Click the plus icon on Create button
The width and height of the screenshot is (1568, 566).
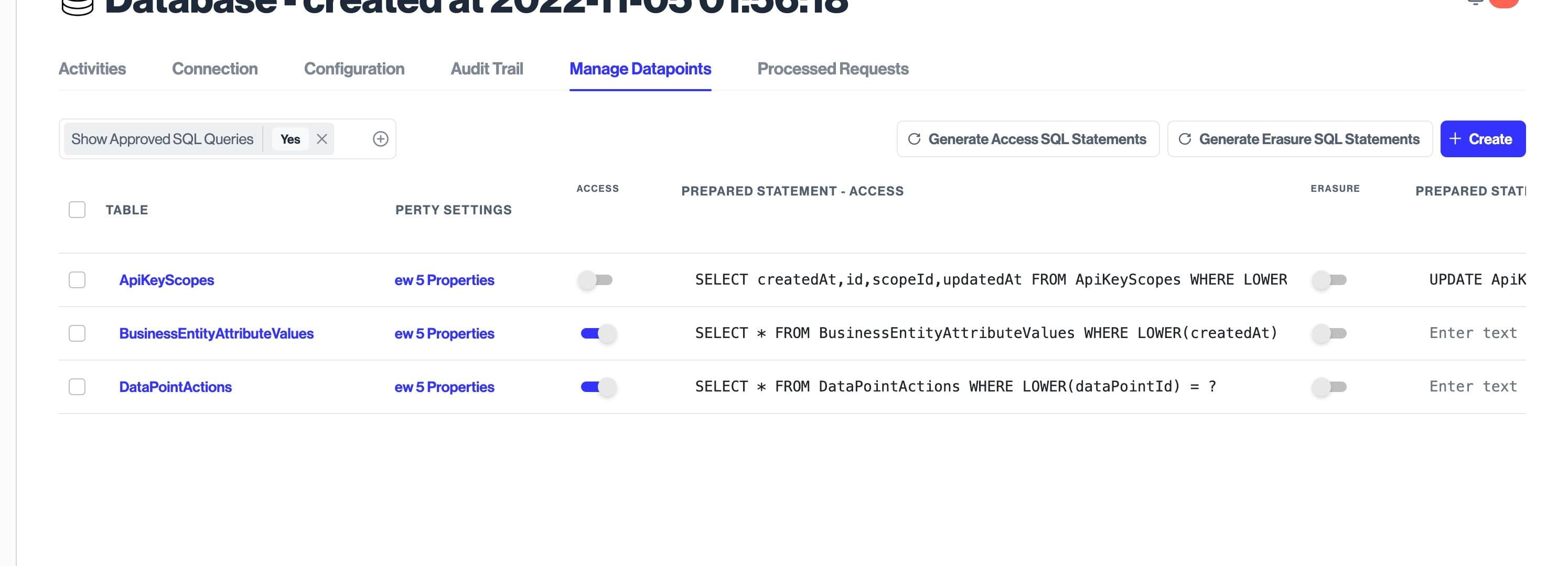pos(1455,139)
